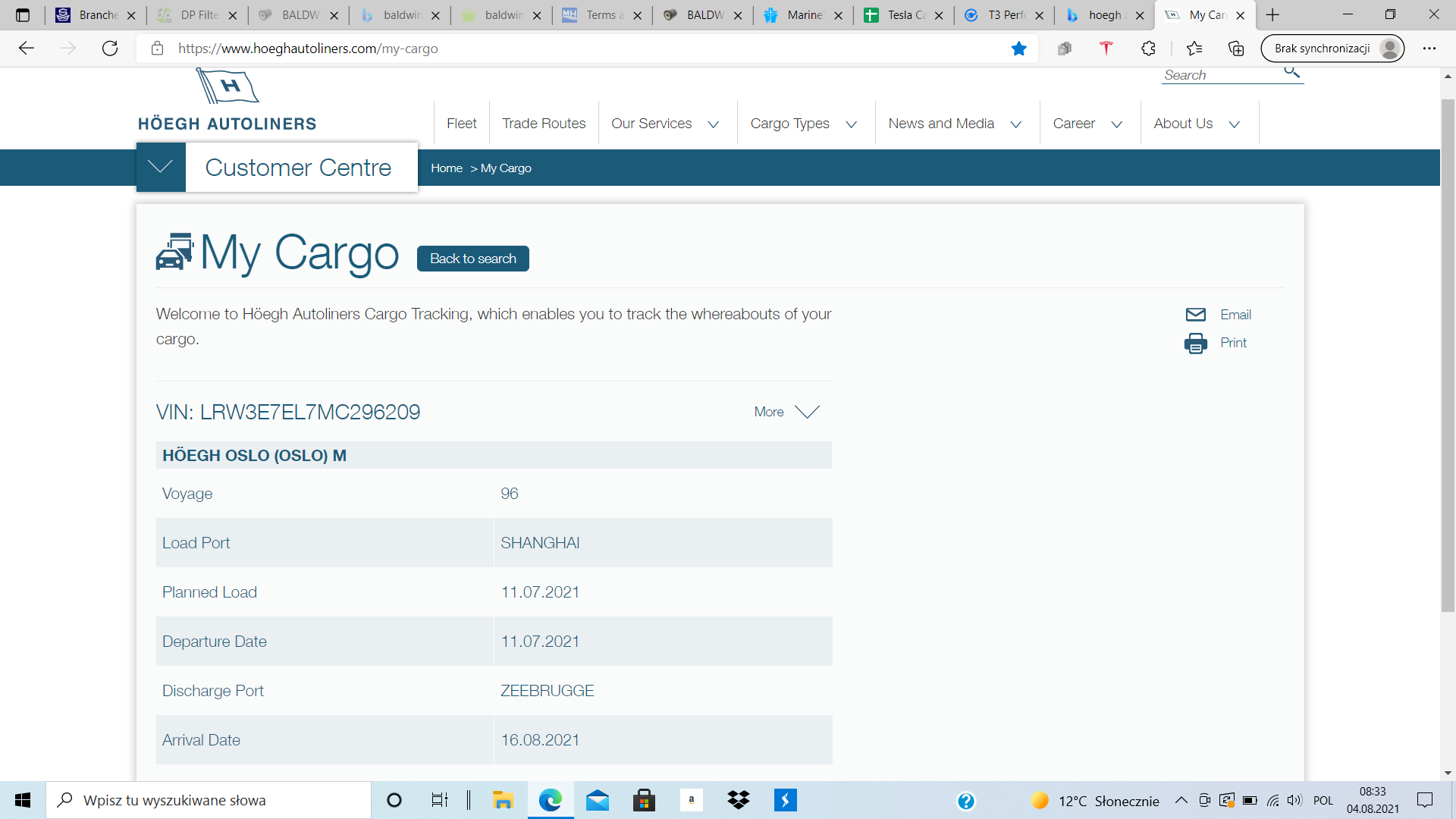Expand the News and Media menu
The image size is (1456, 819).
1015,124
